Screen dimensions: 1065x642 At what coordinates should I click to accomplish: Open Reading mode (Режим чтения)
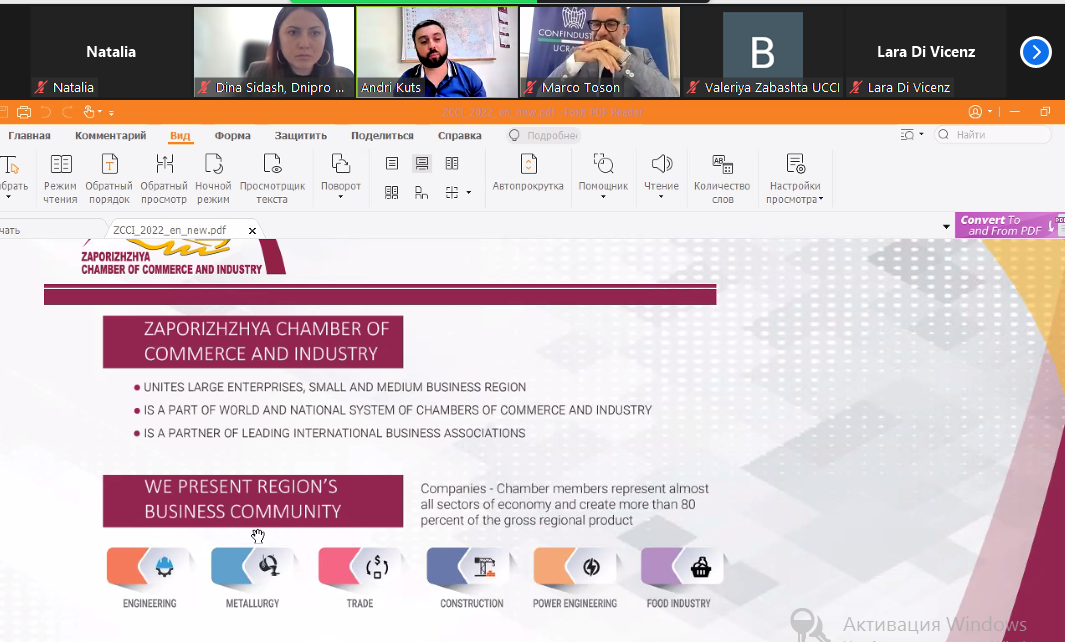60,179
